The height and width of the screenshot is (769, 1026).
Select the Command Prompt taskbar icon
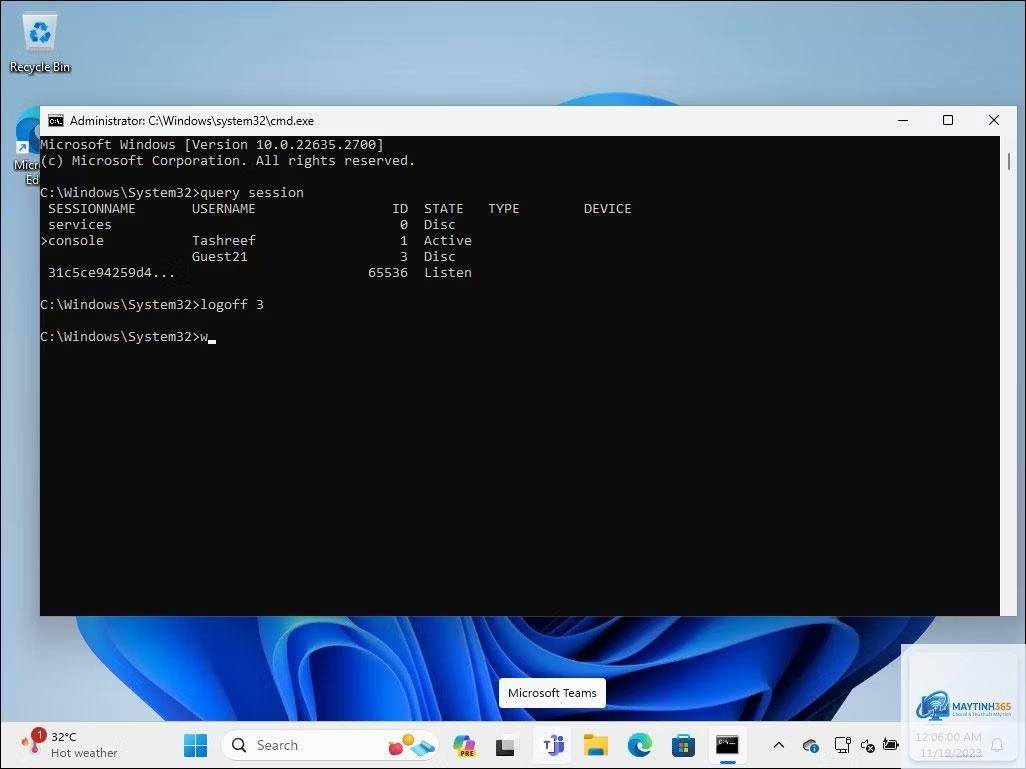(x=727, y=745)
